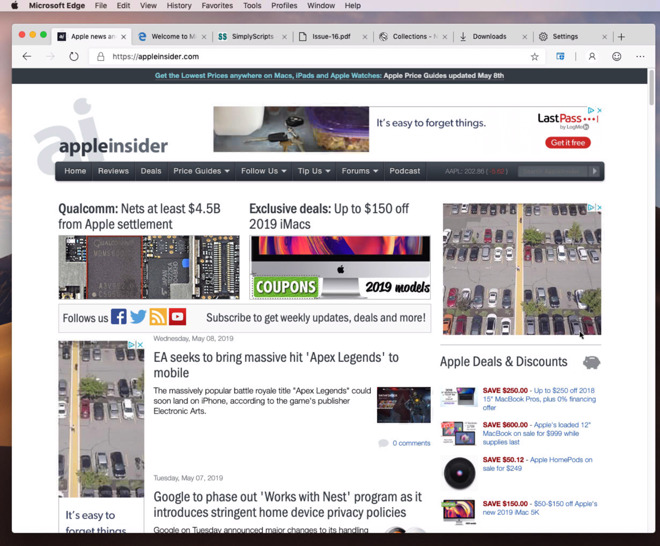The height and width of the screenshot is (546, 660).
Task: Click the RSS feed icon
Action: [158, 317]
